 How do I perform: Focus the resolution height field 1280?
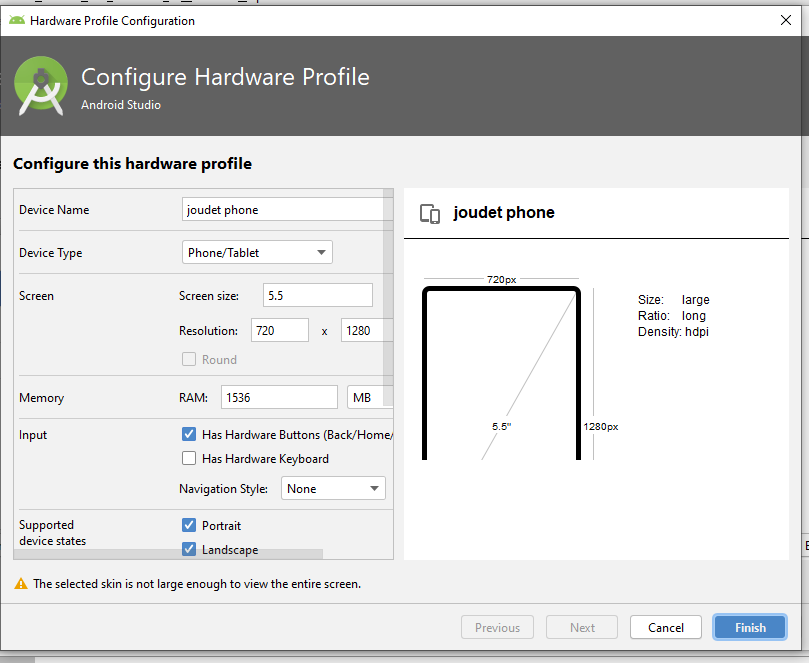[367, 330]
